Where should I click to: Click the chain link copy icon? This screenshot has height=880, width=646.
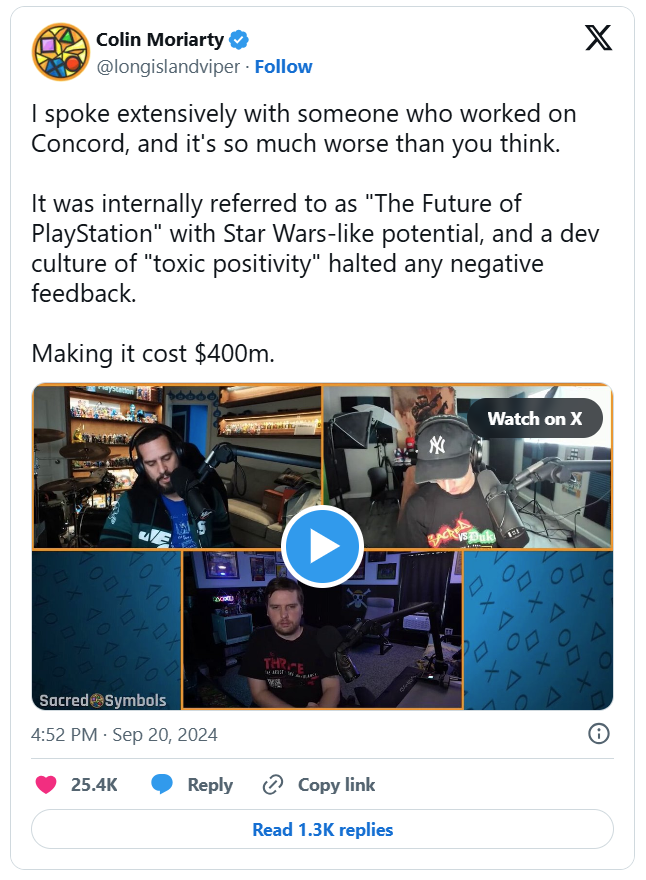(x=273, y=785)
